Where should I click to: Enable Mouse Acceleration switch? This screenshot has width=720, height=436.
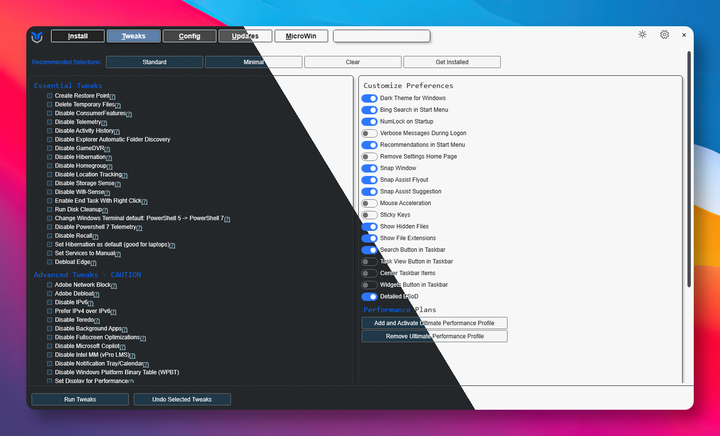369,203
